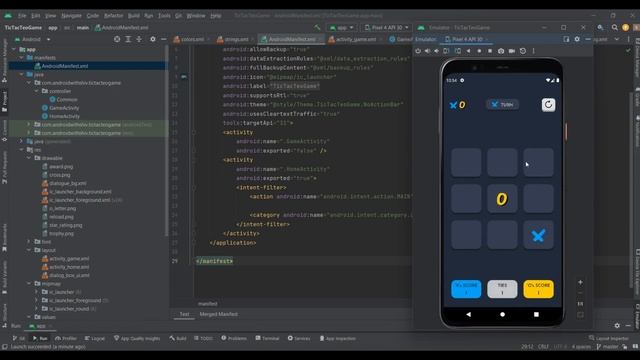The image size is (640, 360).
Task: Click the Make Project hammer icon
Action: pyautogui.click(x=317, y=27)
